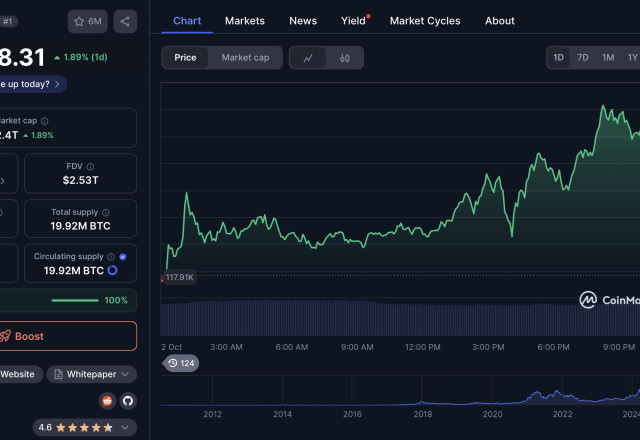Switch chart to Market cap view
This screenshot has height=440, width=640.
pyautogui.click(x=245, y=58)
